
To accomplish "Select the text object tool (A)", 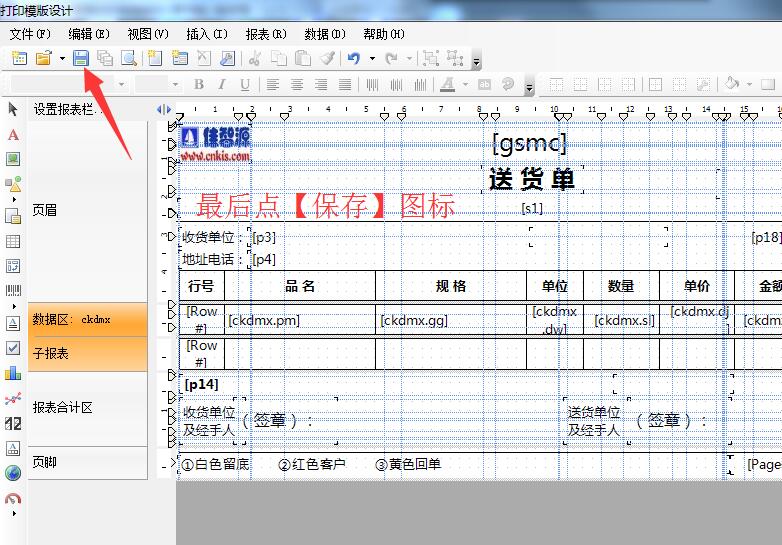I will (x=13, y=134).
